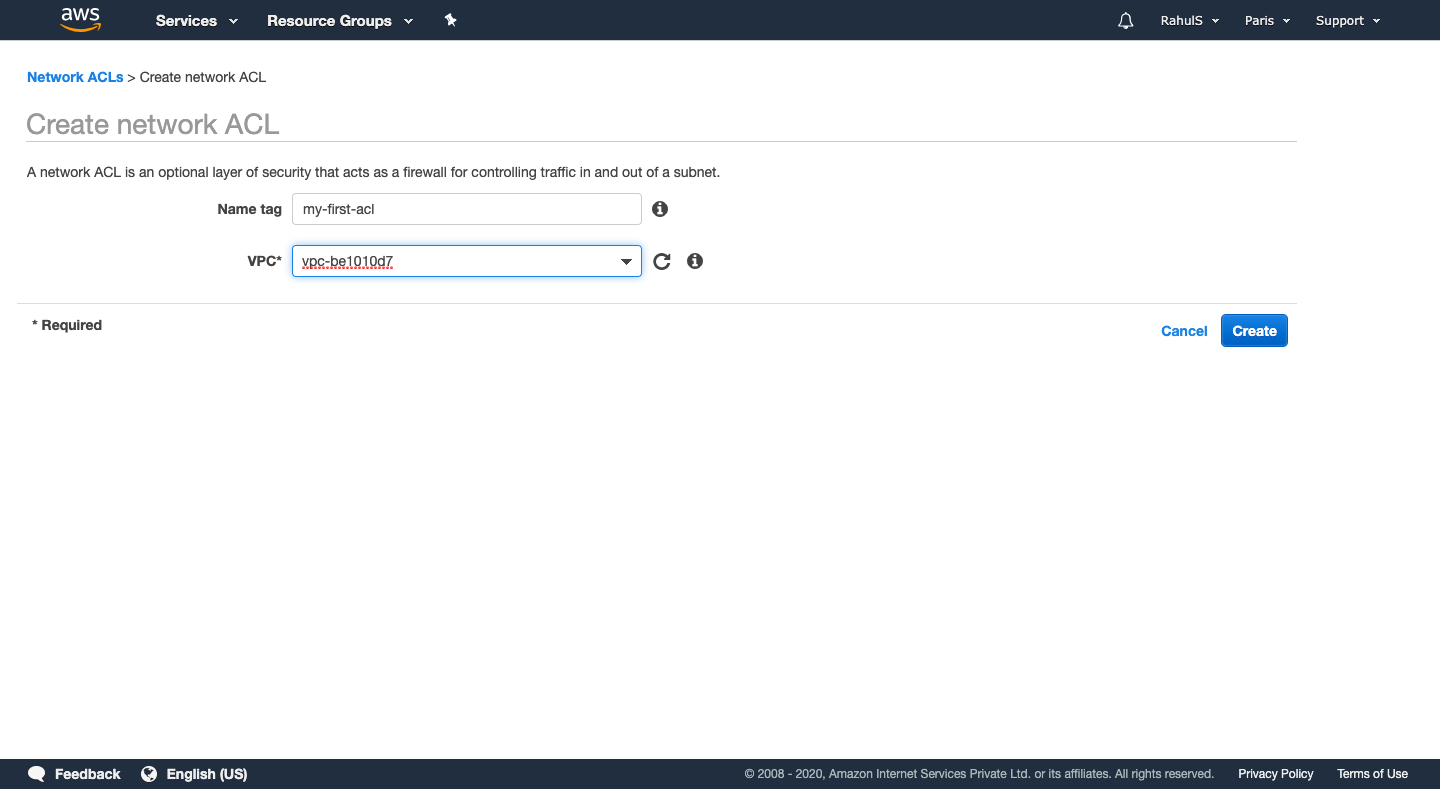The height and width of the screenshot is (789, 1440).
Task: Click the pin shortcut icon in navbar
Action: [x=450, y=19]
